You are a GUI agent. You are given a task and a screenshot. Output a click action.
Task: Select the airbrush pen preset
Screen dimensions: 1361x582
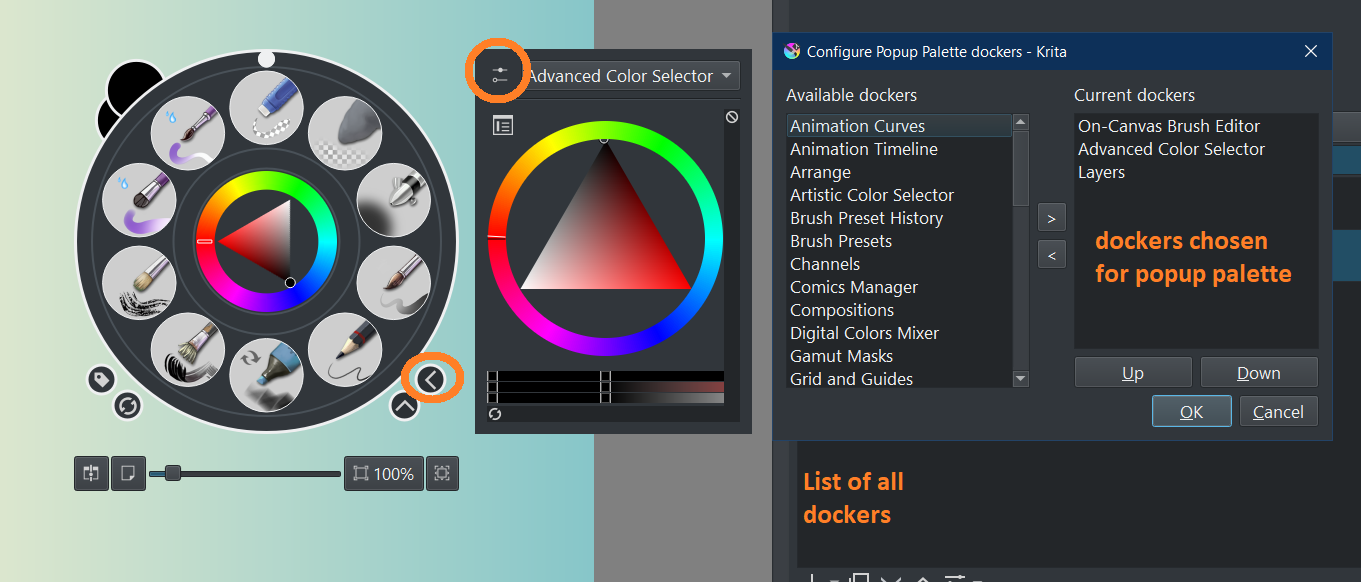point(393,200)
